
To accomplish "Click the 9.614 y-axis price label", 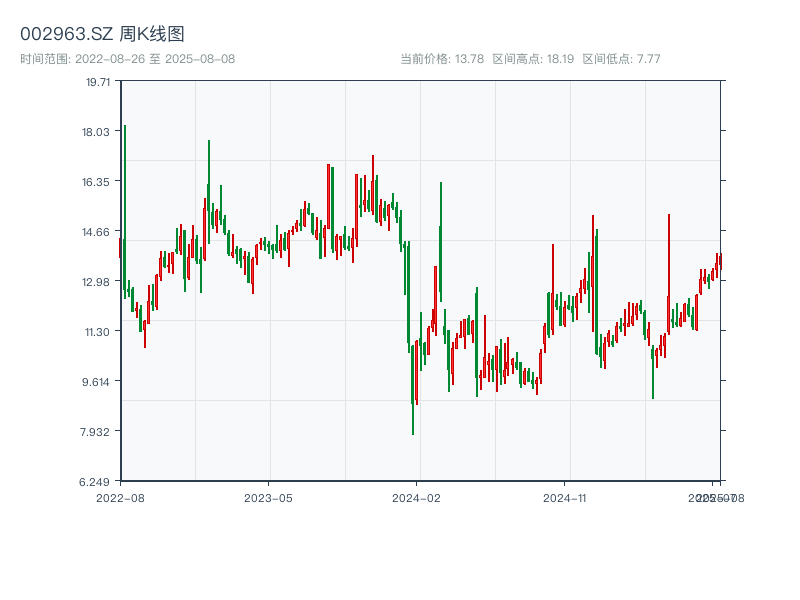I will [x=99, y=382].
